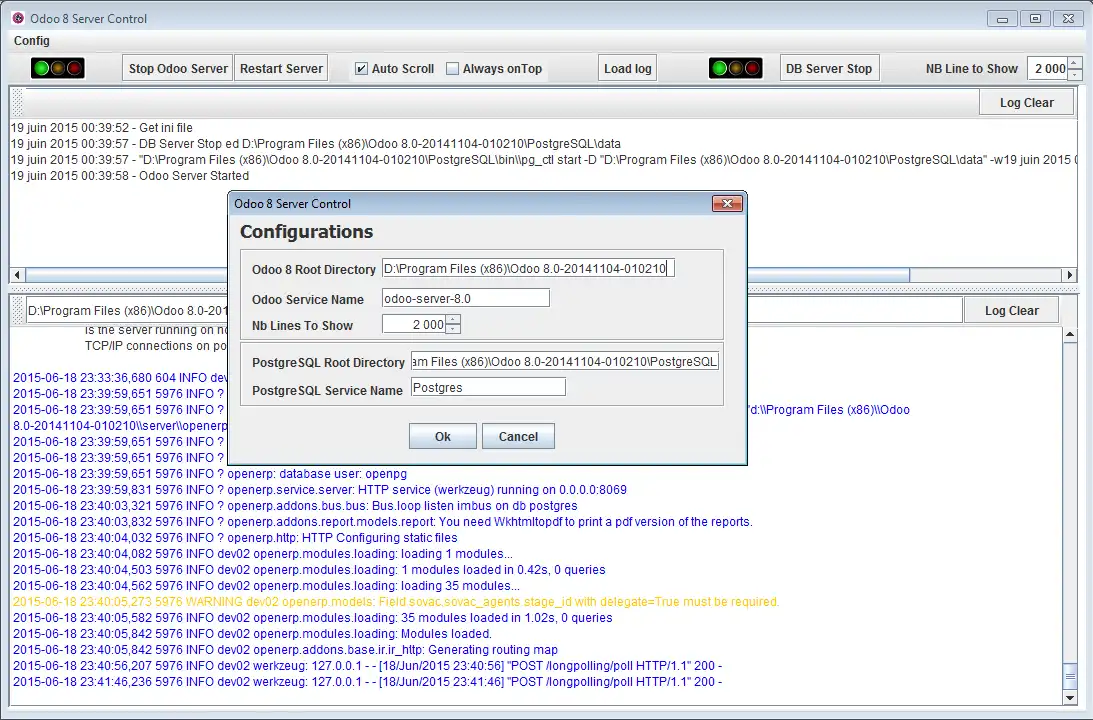Screen dimensions: 1093x720
Task: Click the 'DB Server Stop ed' log line
Action: tap(316, 144)
